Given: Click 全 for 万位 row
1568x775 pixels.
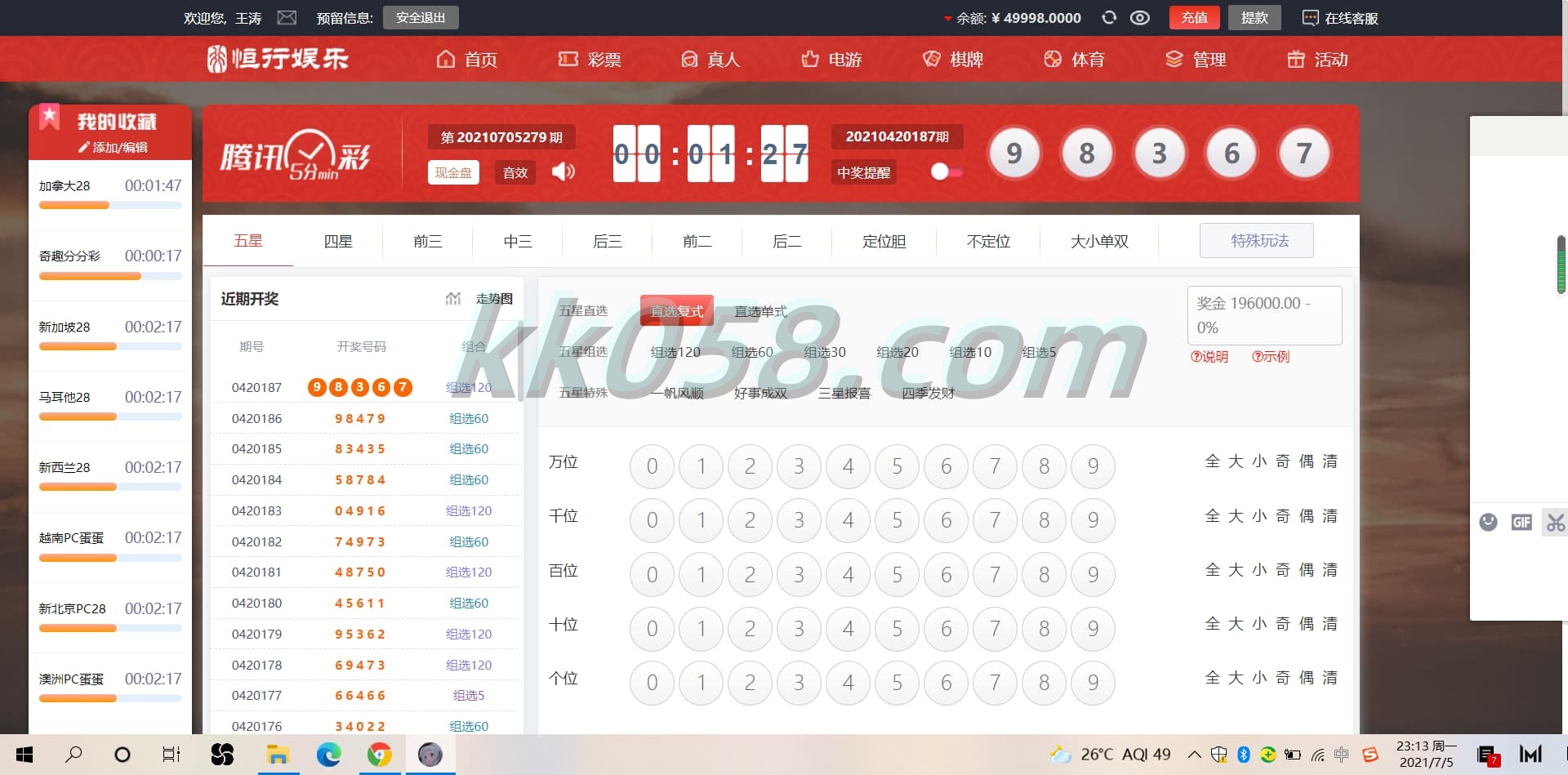Looking at the screenshot, I should click(1212, 461).
